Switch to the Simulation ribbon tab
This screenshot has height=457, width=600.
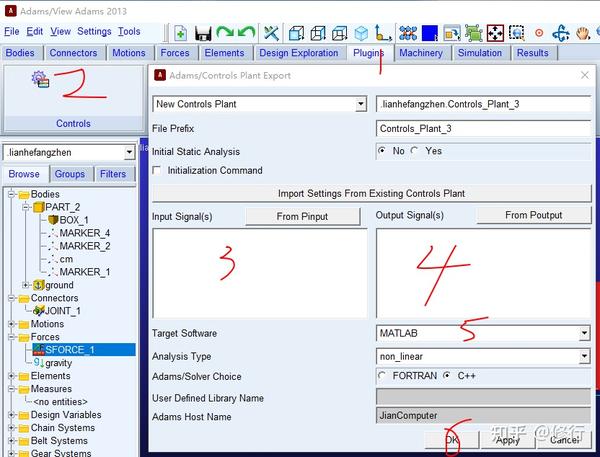point(480,53)
